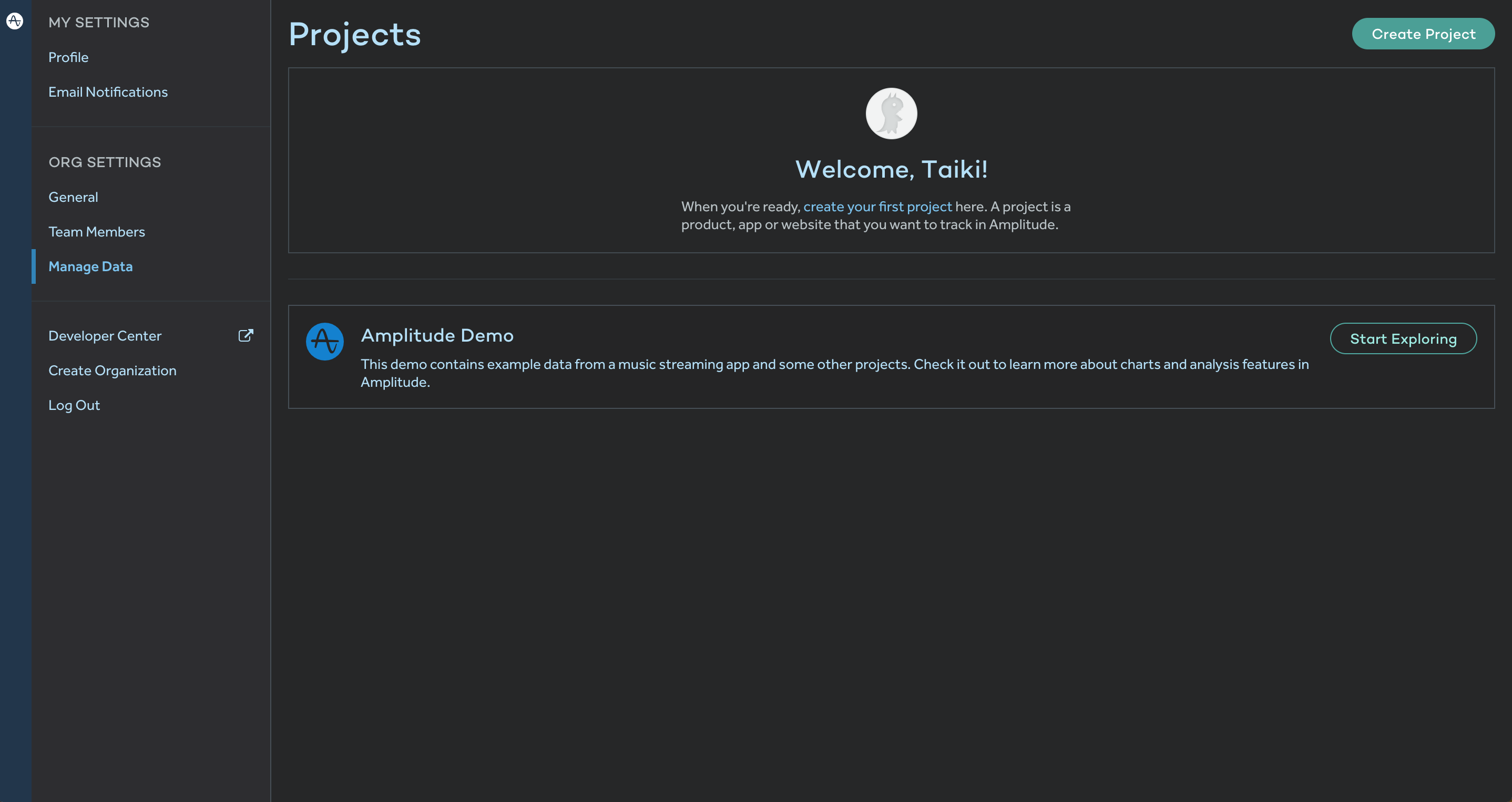Click the ORG SETTINGS section label
The height and width of the screenshot is (802, 1512).
[x=105, y=162]
